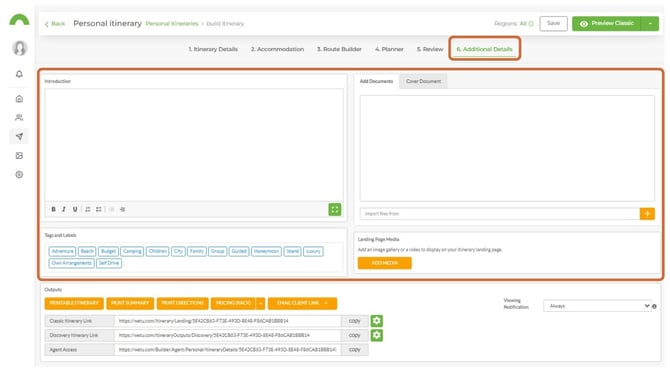Click the Viewing Notification info icon
670x376 pixels.
tap(654, 306)
